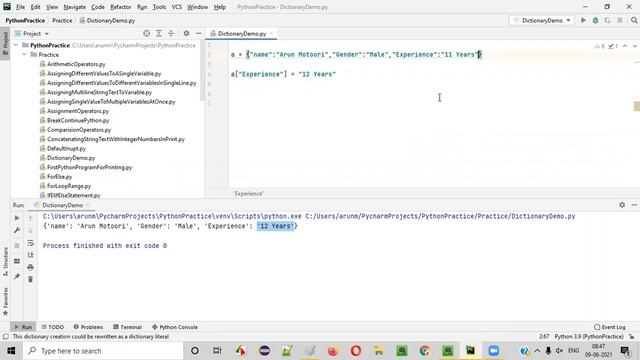Open Zoom from taskbar
The height and width of the screenshot is (360, 640).
pyautogui.click(x=493, y=351)
